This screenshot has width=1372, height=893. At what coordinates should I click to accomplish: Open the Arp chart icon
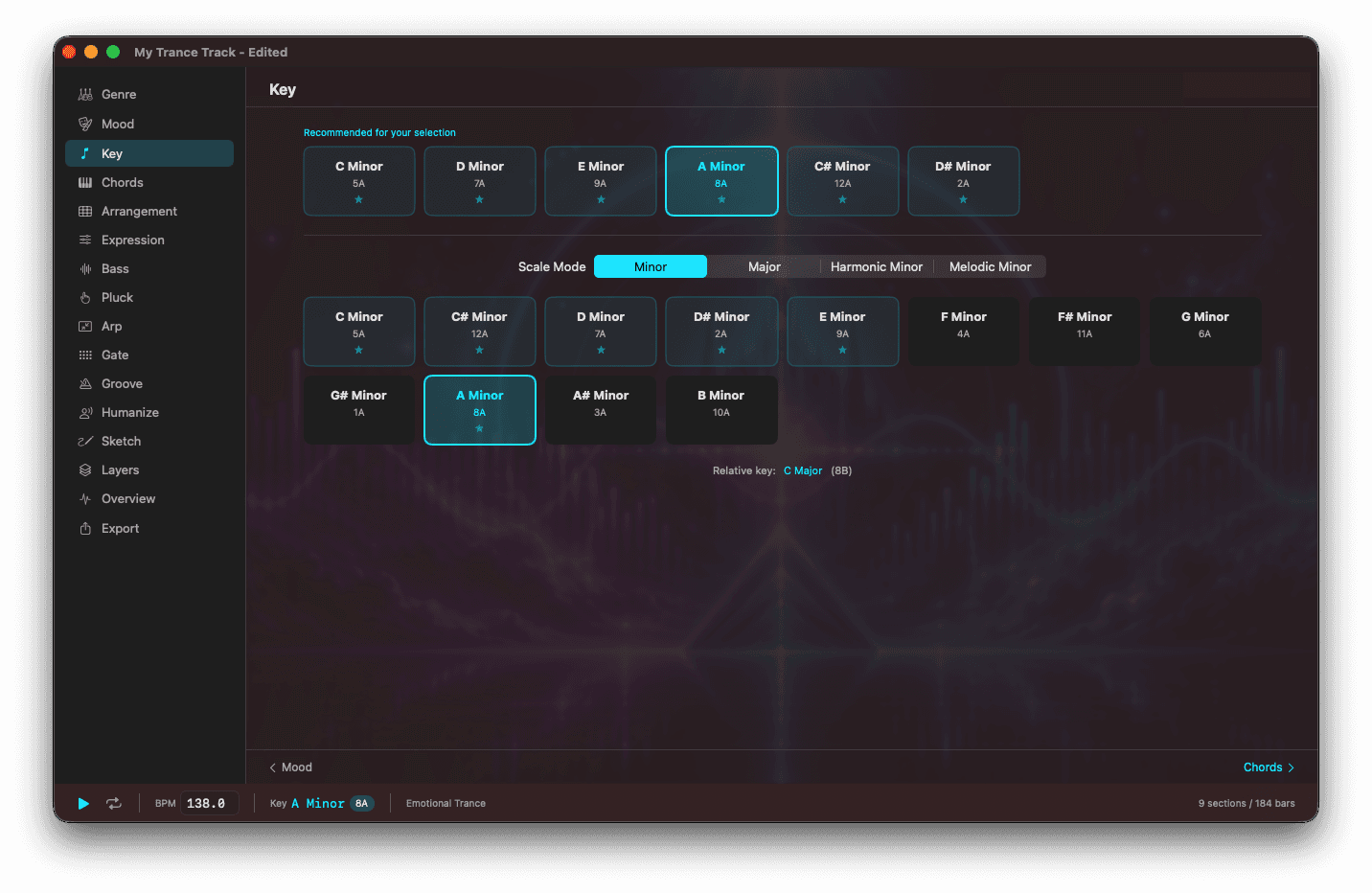pyautogui.click(x=85, y=326)
